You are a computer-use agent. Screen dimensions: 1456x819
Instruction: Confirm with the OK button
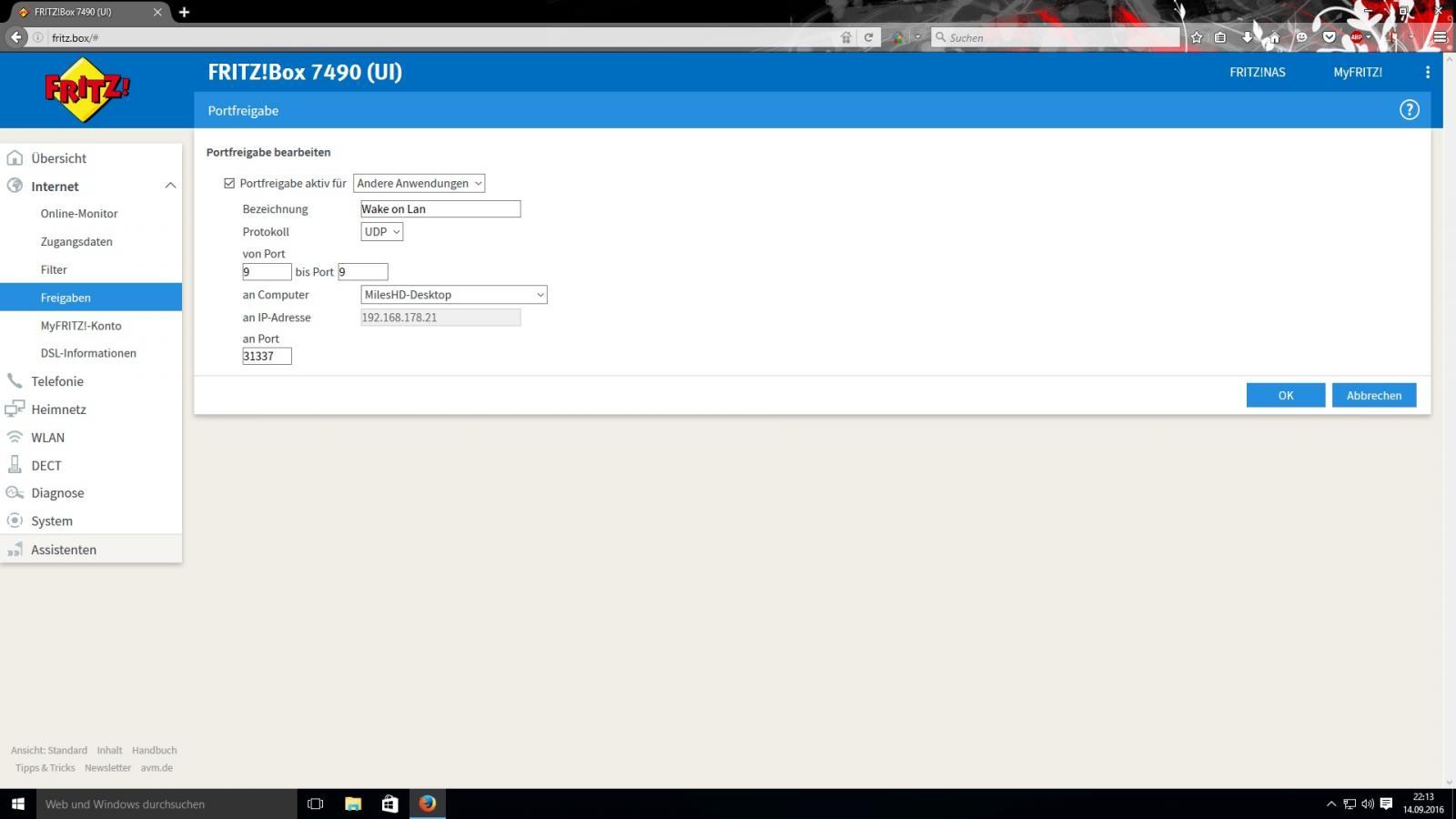point(1286,395)
